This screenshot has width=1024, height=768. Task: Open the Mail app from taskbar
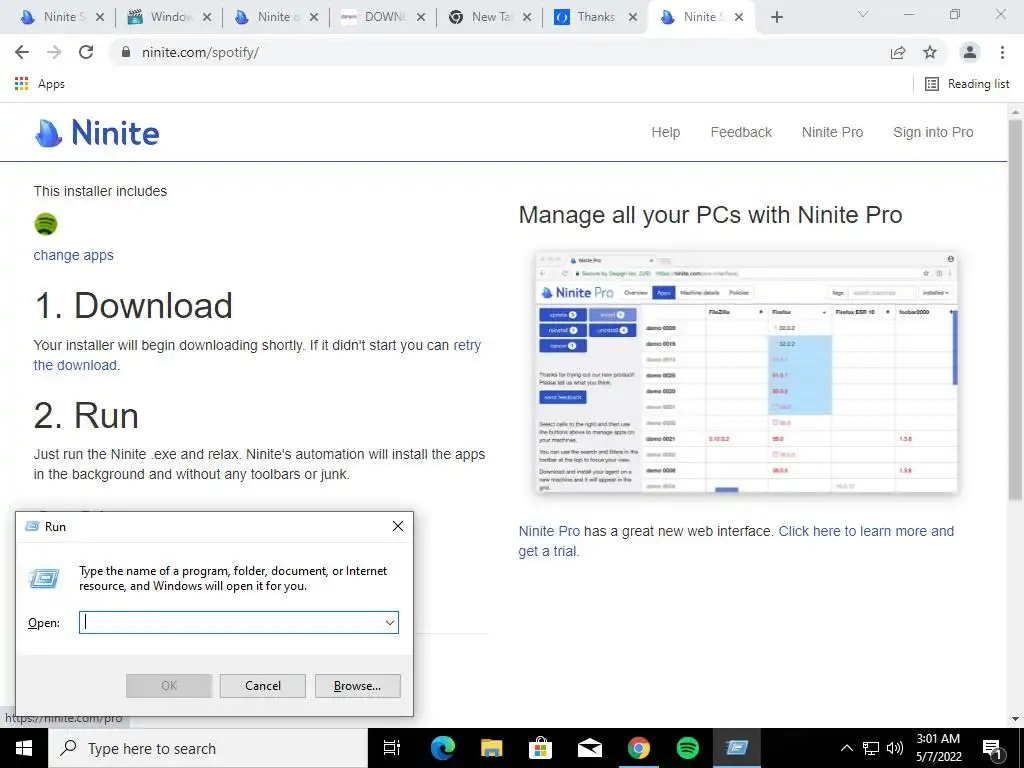(590, 748)
